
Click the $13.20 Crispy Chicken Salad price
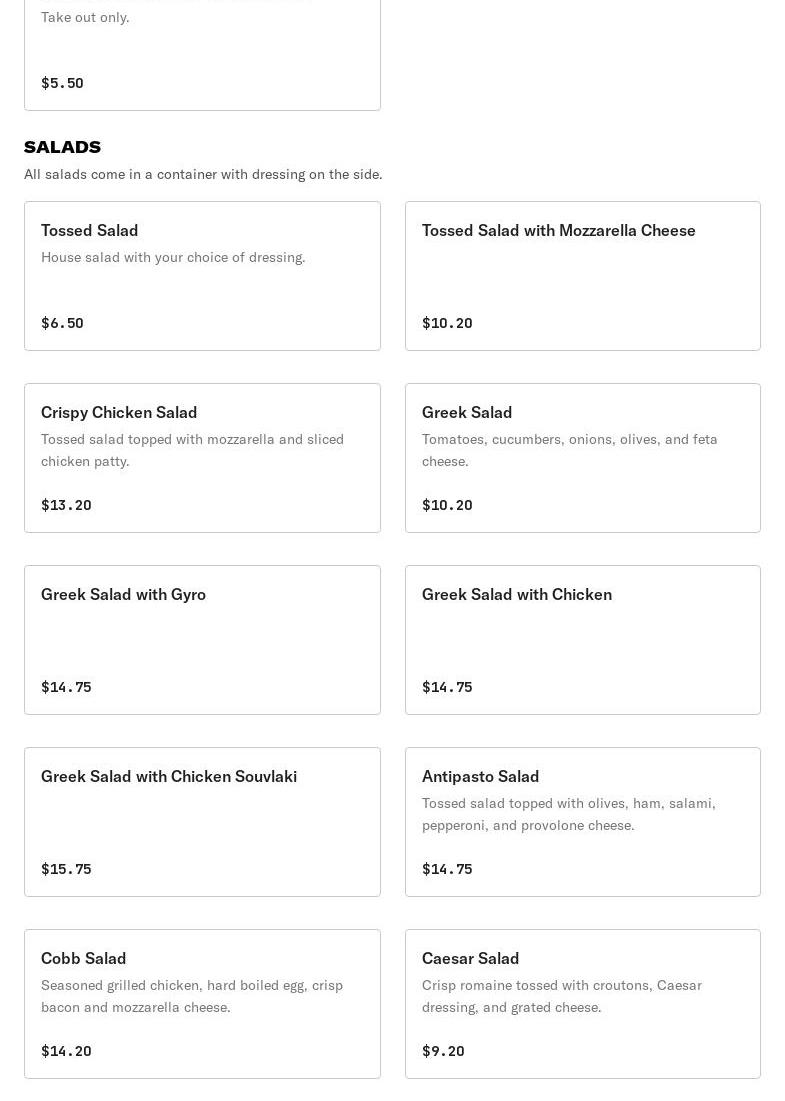point(66,505)
